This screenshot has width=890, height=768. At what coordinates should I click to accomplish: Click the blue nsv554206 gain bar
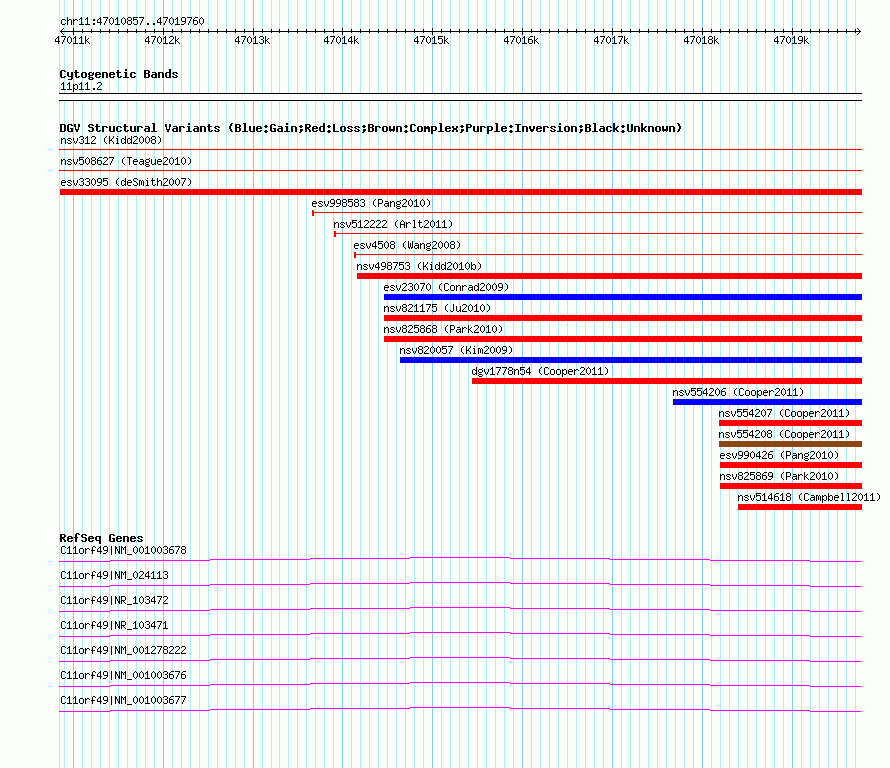coord(767,402)
